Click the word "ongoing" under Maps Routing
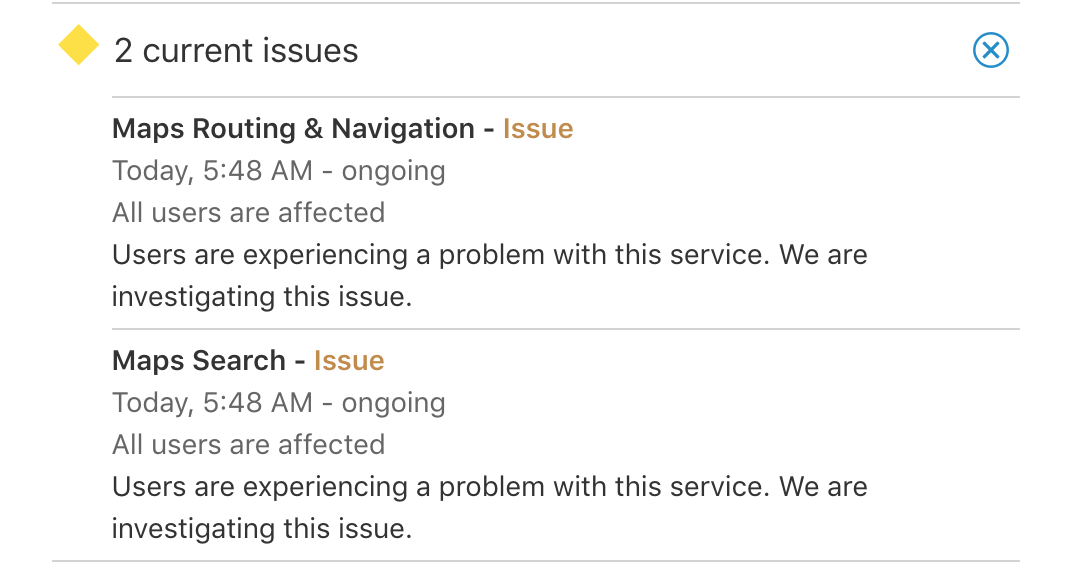This screenshot has width=1072, height=562. pyautogui.click(x=394, y=172)
